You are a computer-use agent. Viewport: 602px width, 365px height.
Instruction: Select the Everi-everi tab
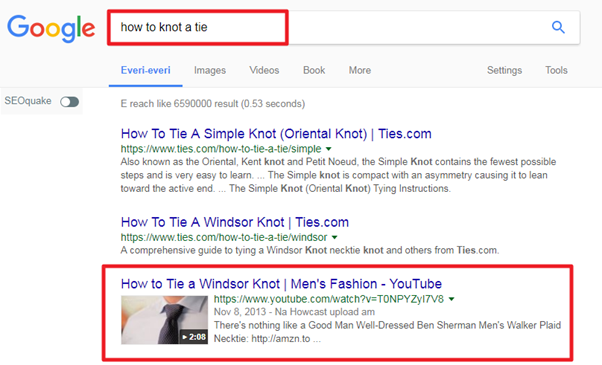pos(146,70)
